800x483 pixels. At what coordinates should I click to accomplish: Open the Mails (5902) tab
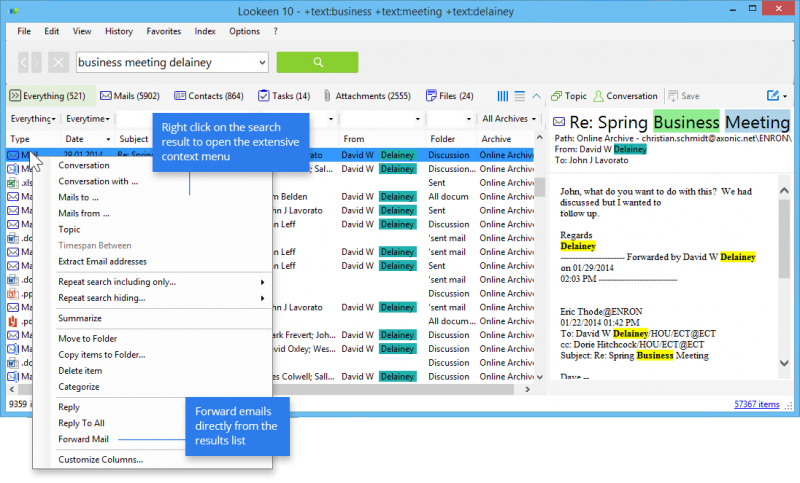pyautogui.click(x=130, y=96)
